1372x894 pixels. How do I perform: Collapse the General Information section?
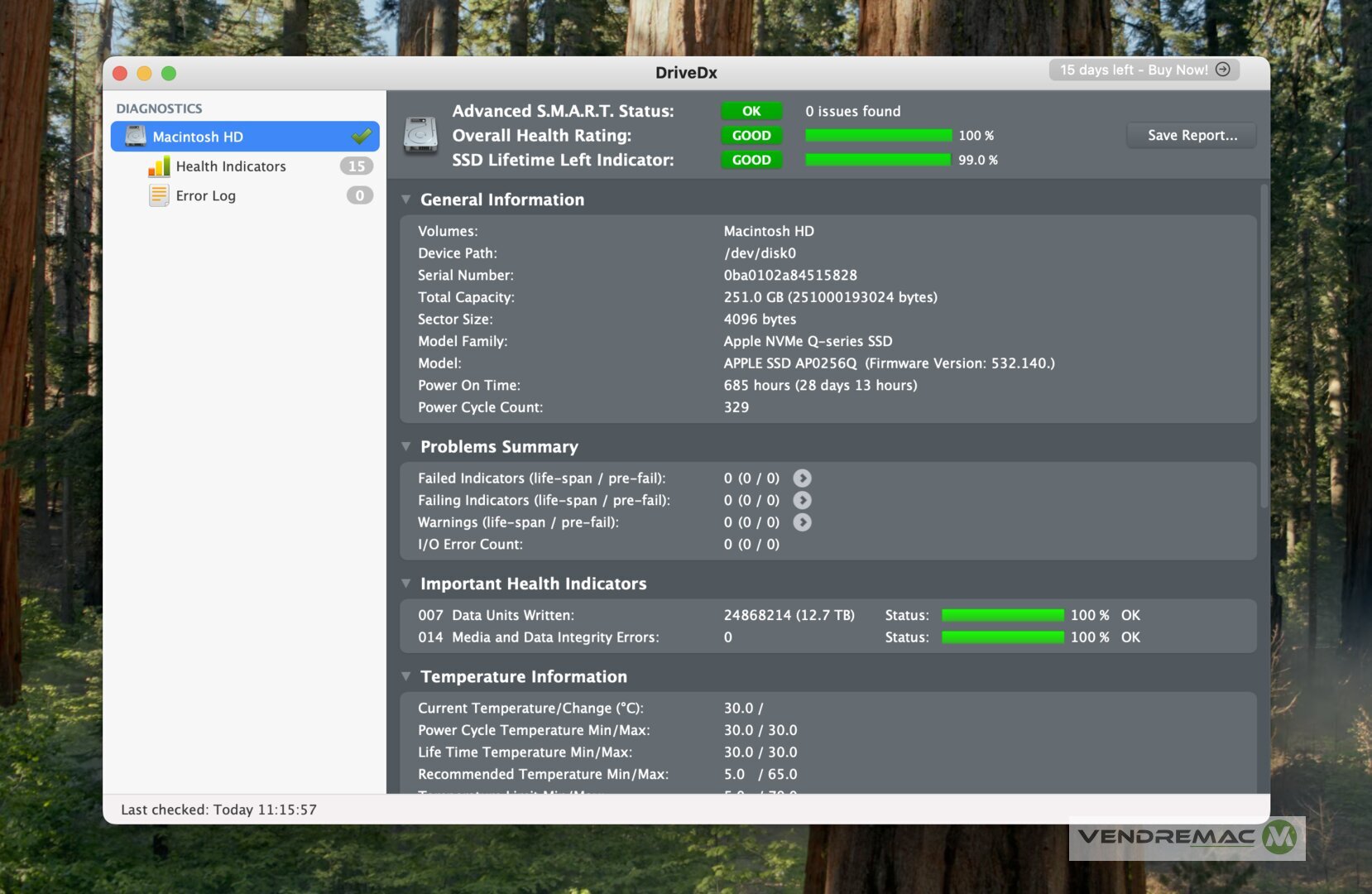coord(406,199)
